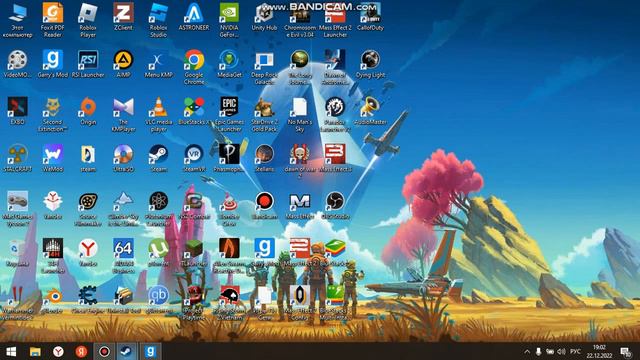
Task: Select the dawn of war 2 shortcut
Action: pos(300,161)
